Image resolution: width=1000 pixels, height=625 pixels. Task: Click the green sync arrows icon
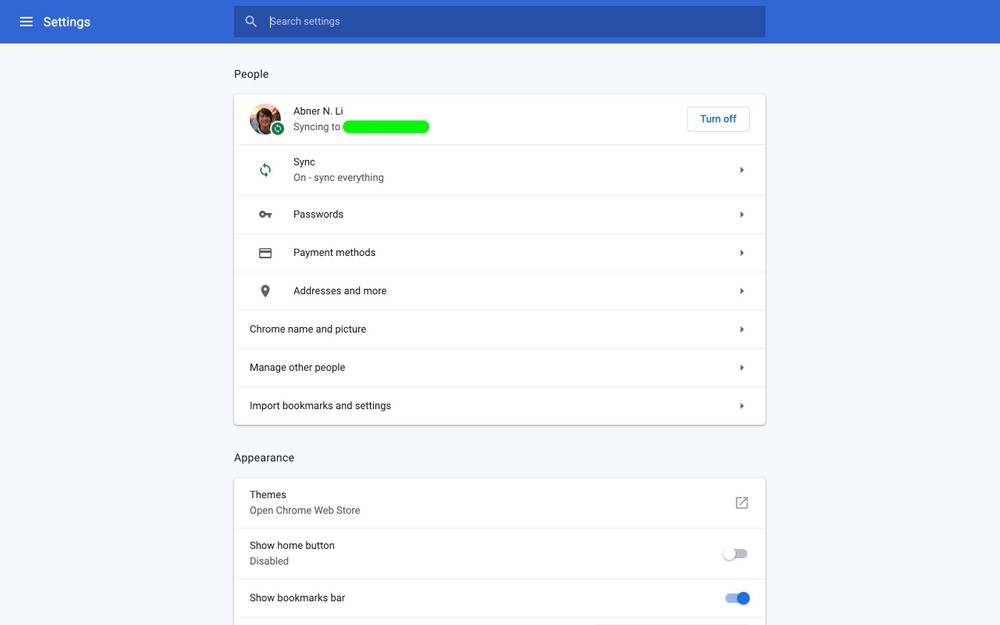coord(265,170)
